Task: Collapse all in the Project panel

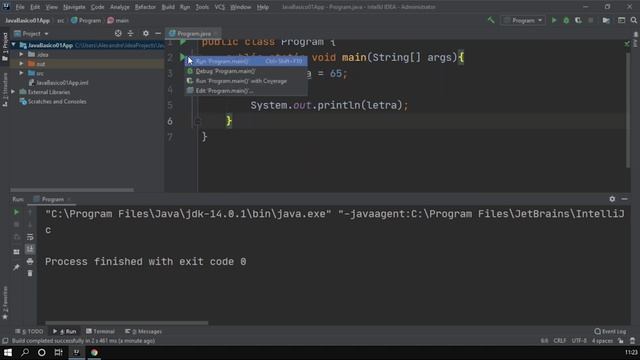Action: click(131, 33)
